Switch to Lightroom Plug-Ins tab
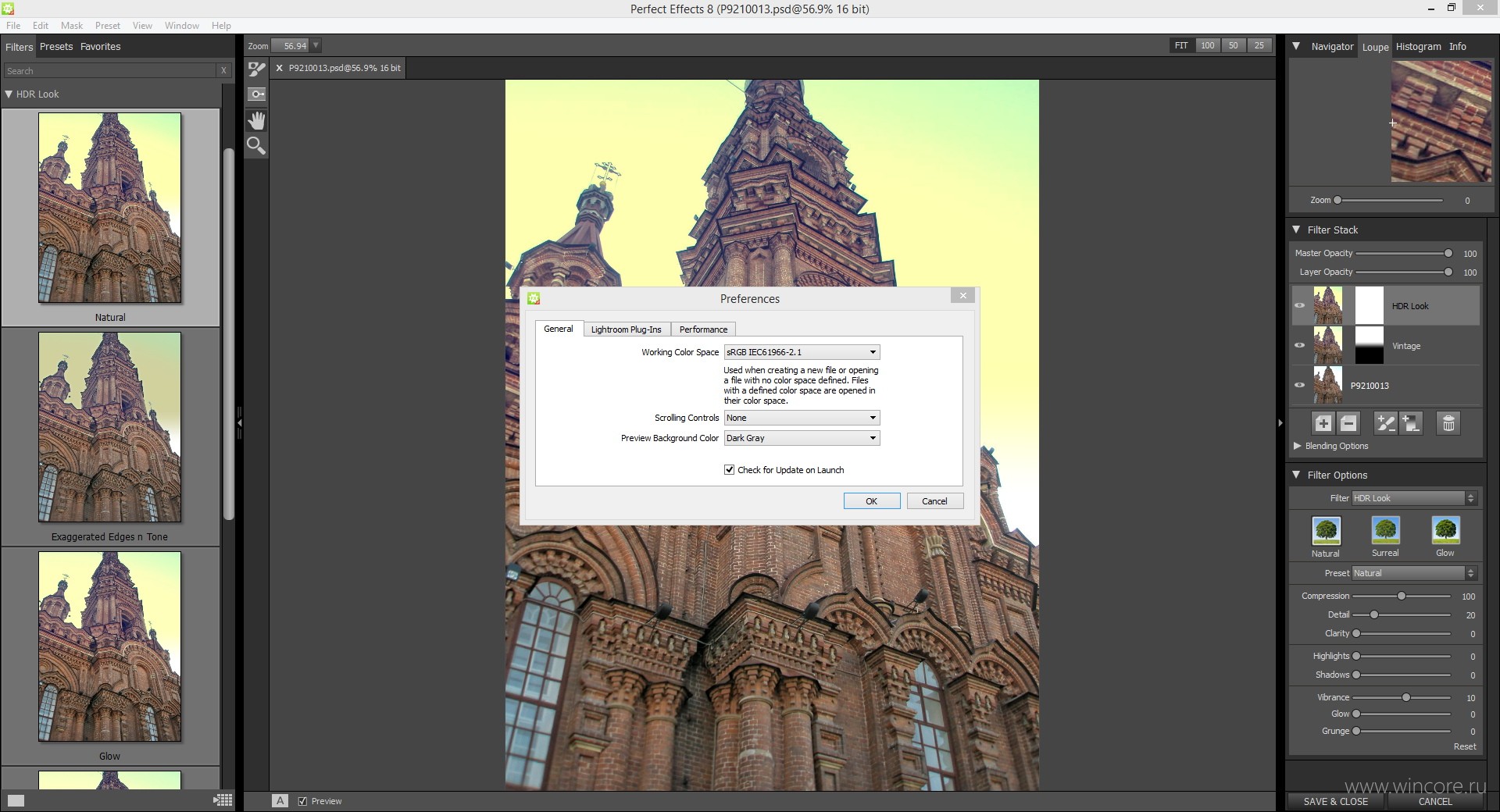Viewport: 1500px width, 812px height. pyautogui.click(x=626, y=329)
